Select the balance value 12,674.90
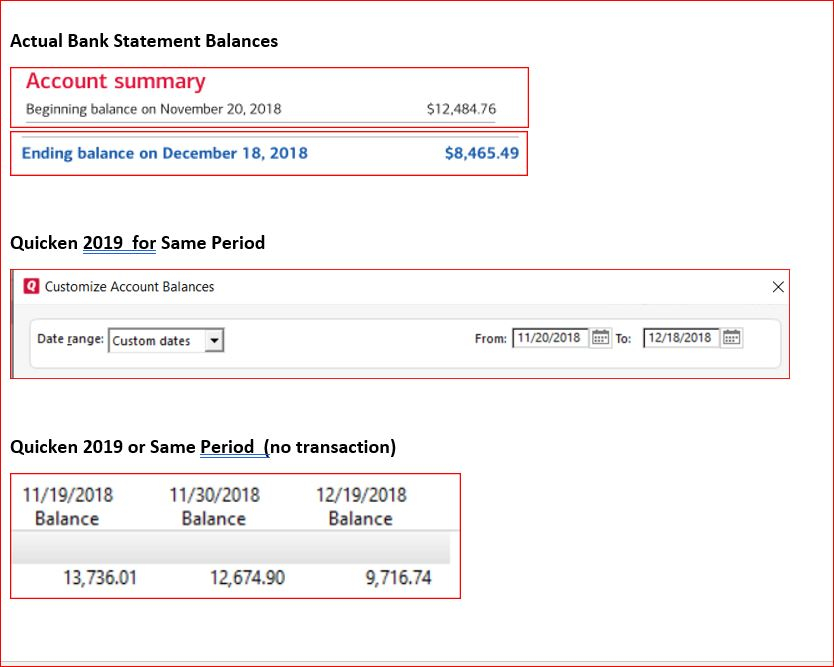 [247, 578]
